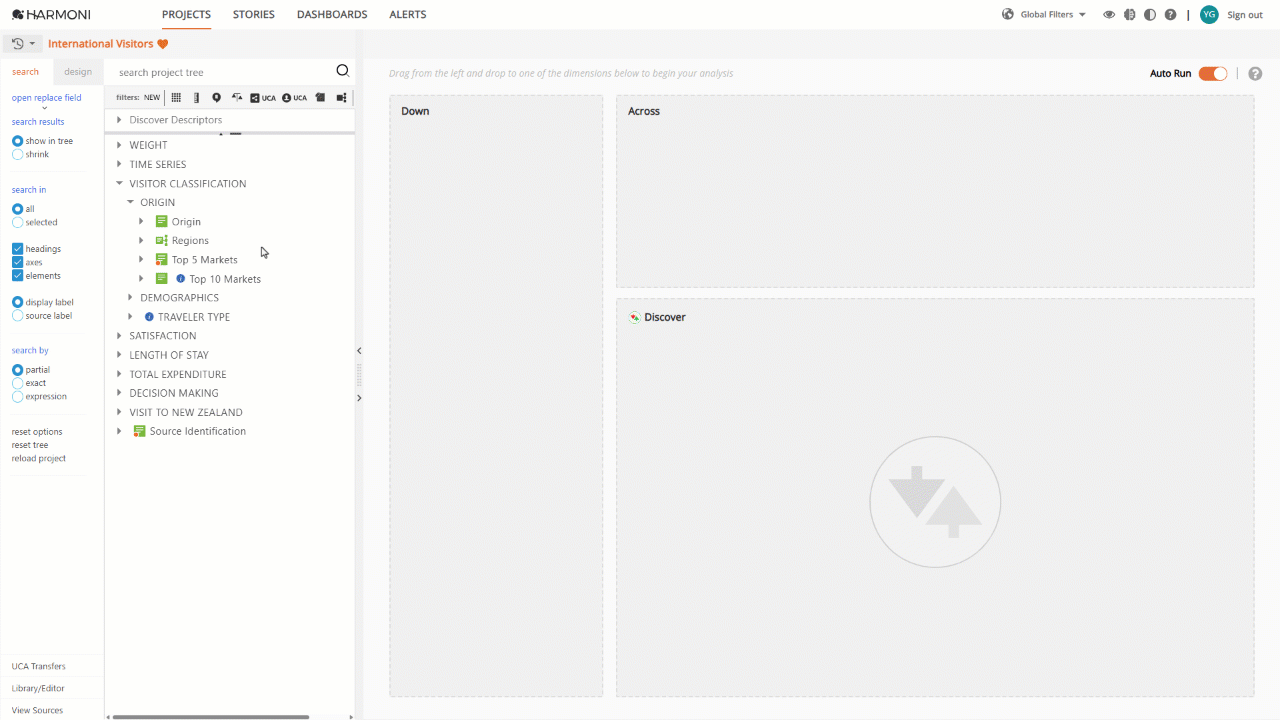Click the Harmoni logo

click(x=51, y=15)
